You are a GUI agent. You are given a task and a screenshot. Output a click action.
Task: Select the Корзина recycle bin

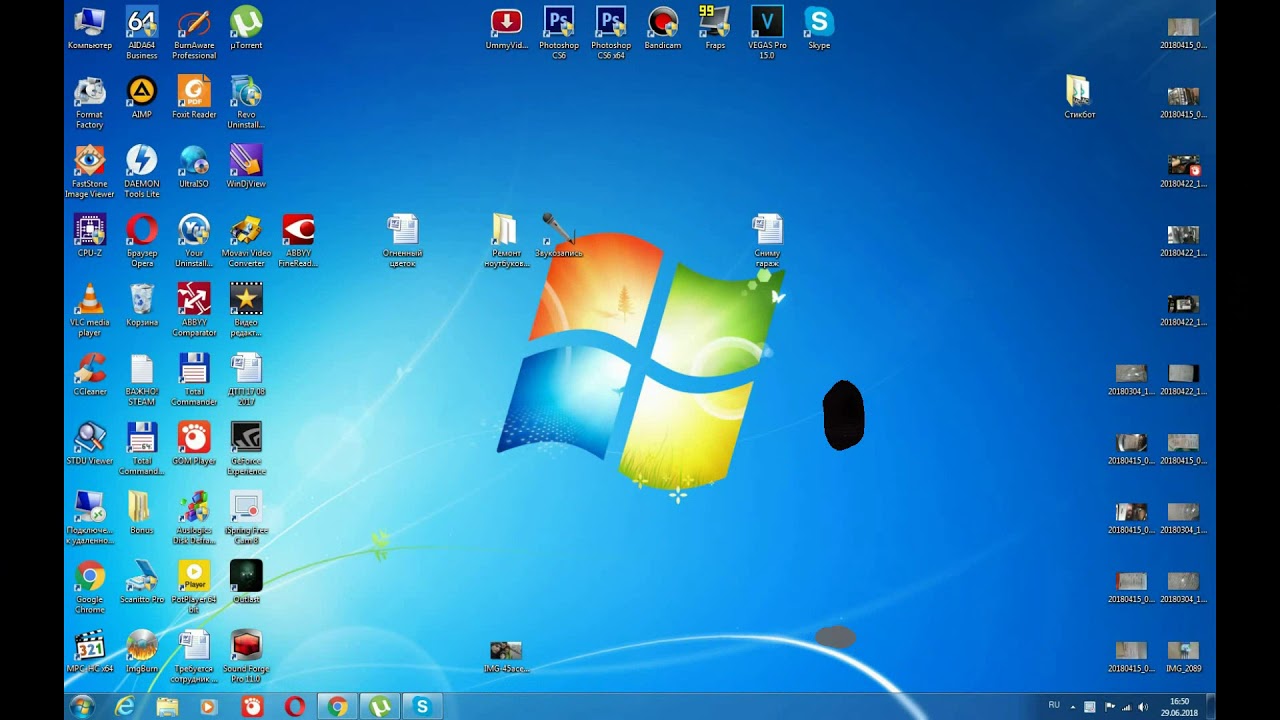click(142, 305)
